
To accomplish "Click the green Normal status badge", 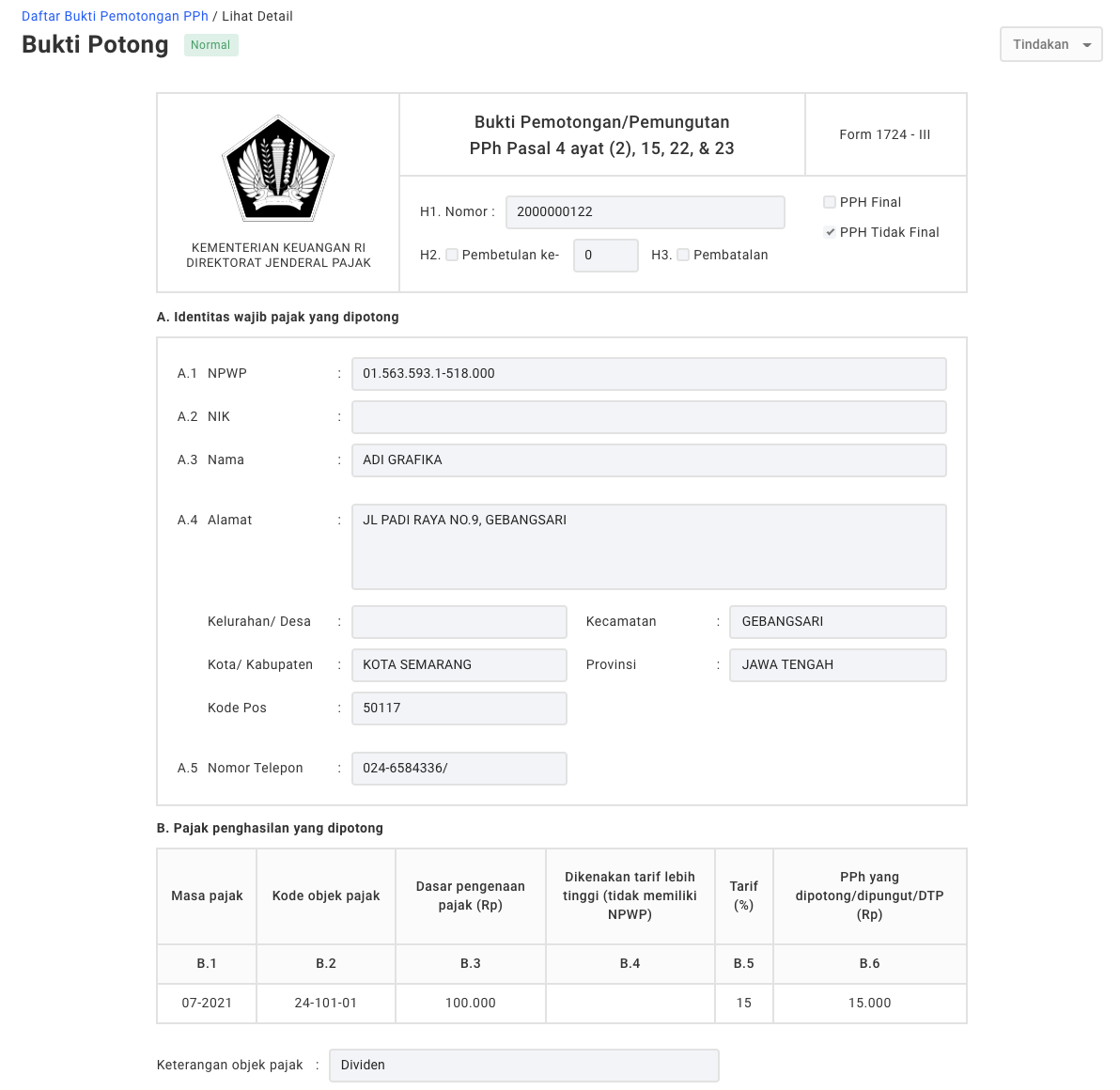I will point(210,44).
